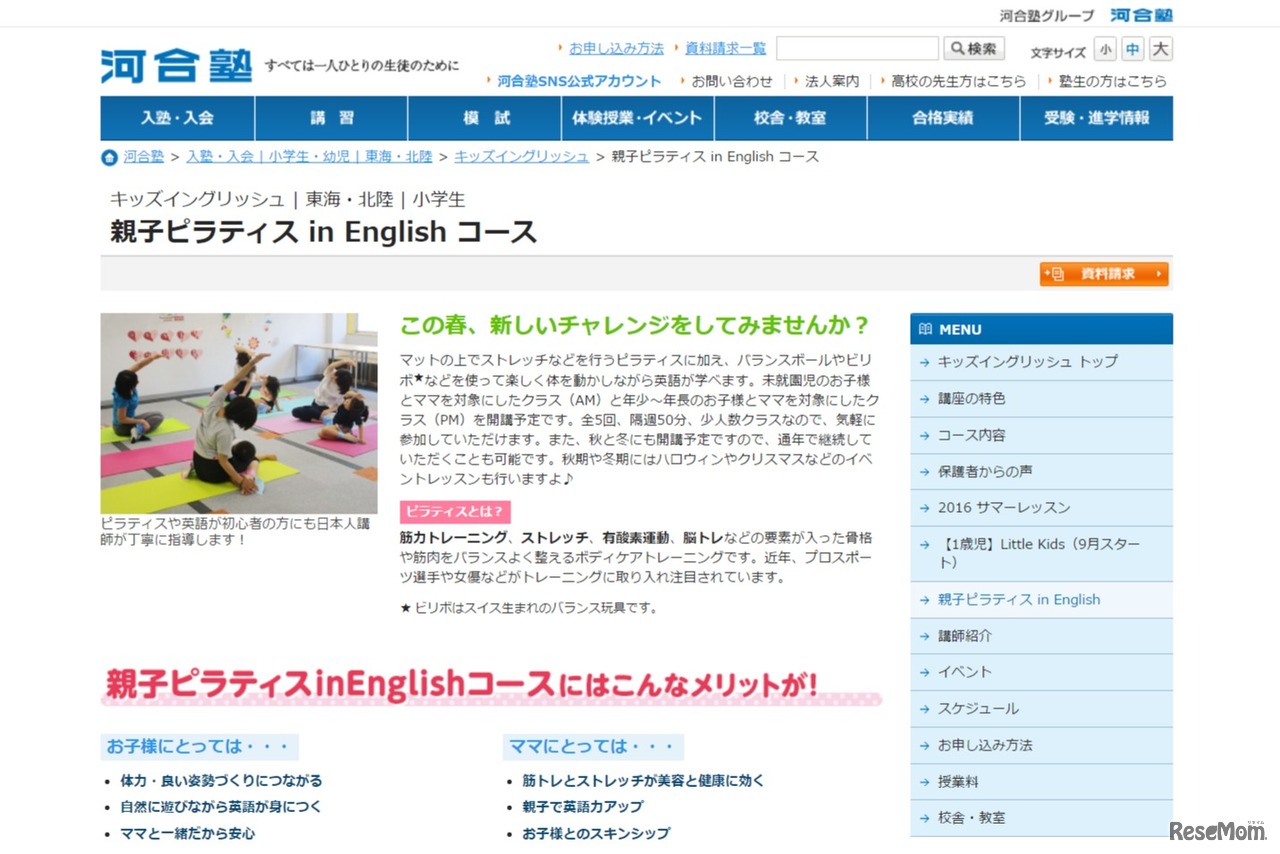Open 講座の特色 in side menu

click(1041, 398)
